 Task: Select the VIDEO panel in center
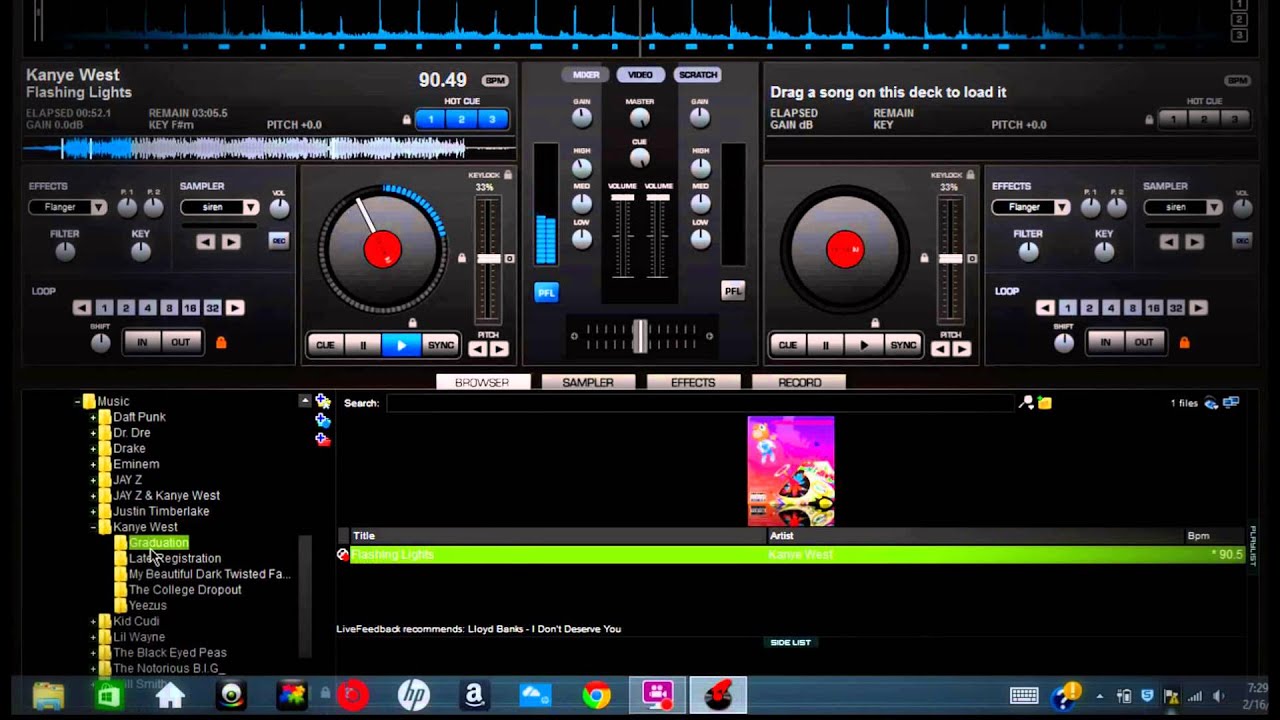pyautogui.click(x=640, y=75)
